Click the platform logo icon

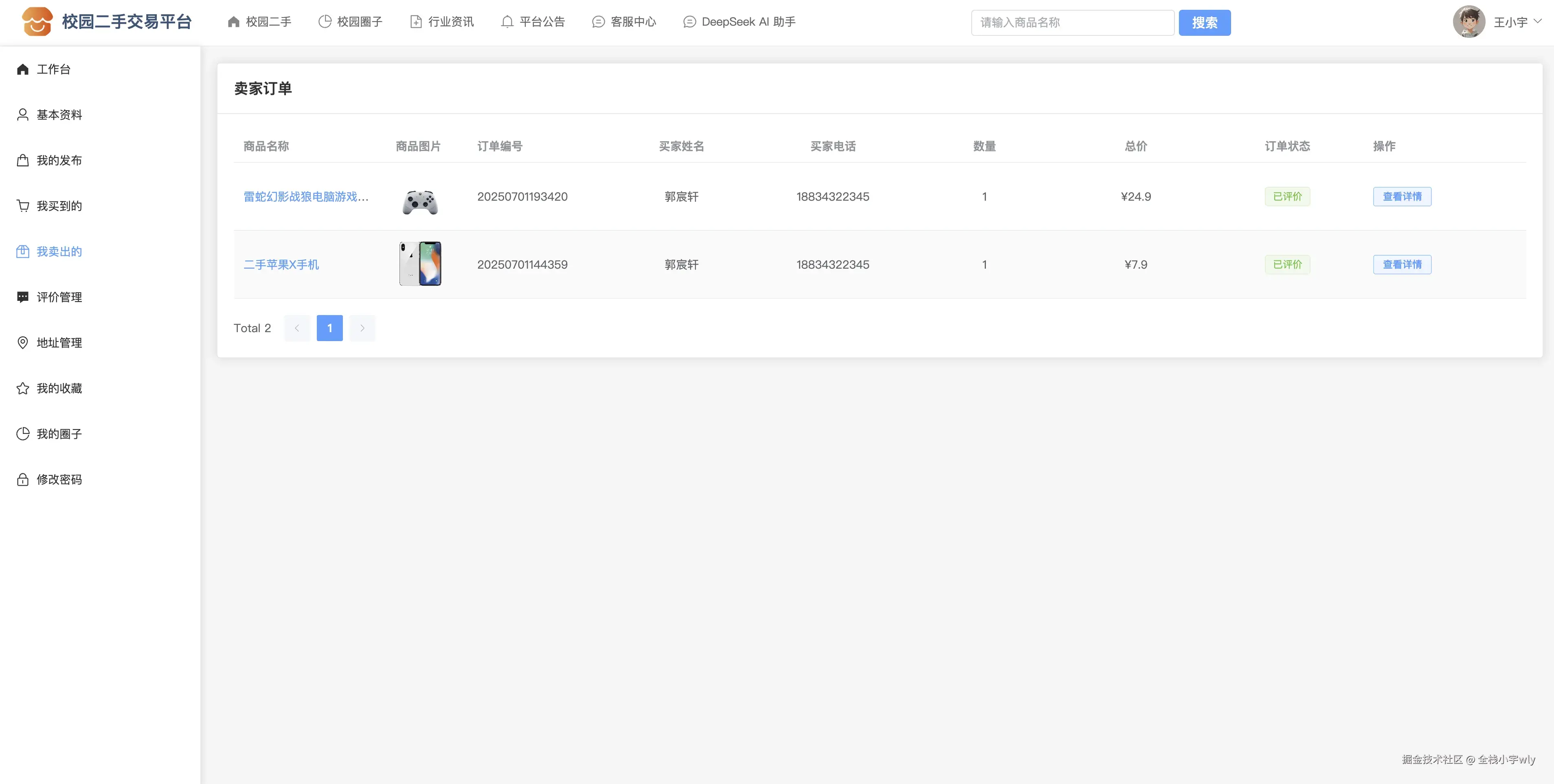(x=37, y=22)
